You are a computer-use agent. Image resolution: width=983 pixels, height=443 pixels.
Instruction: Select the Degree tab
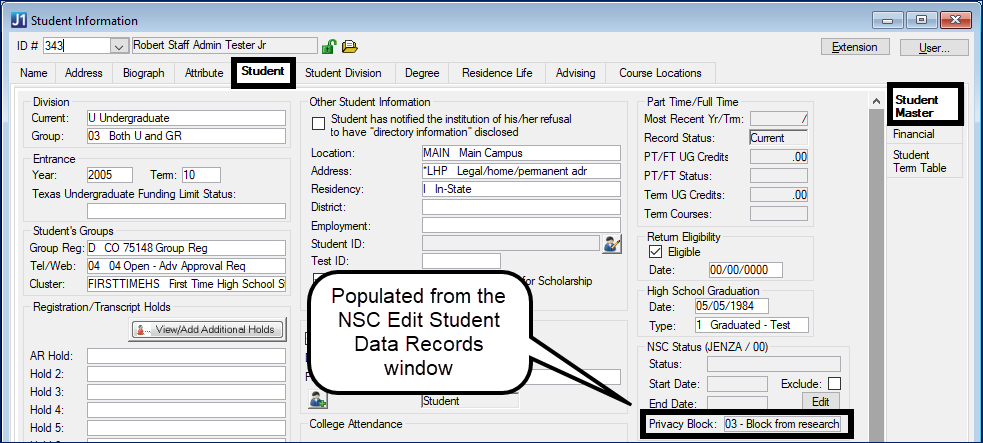pyautogui.click(x=421, y=73)
